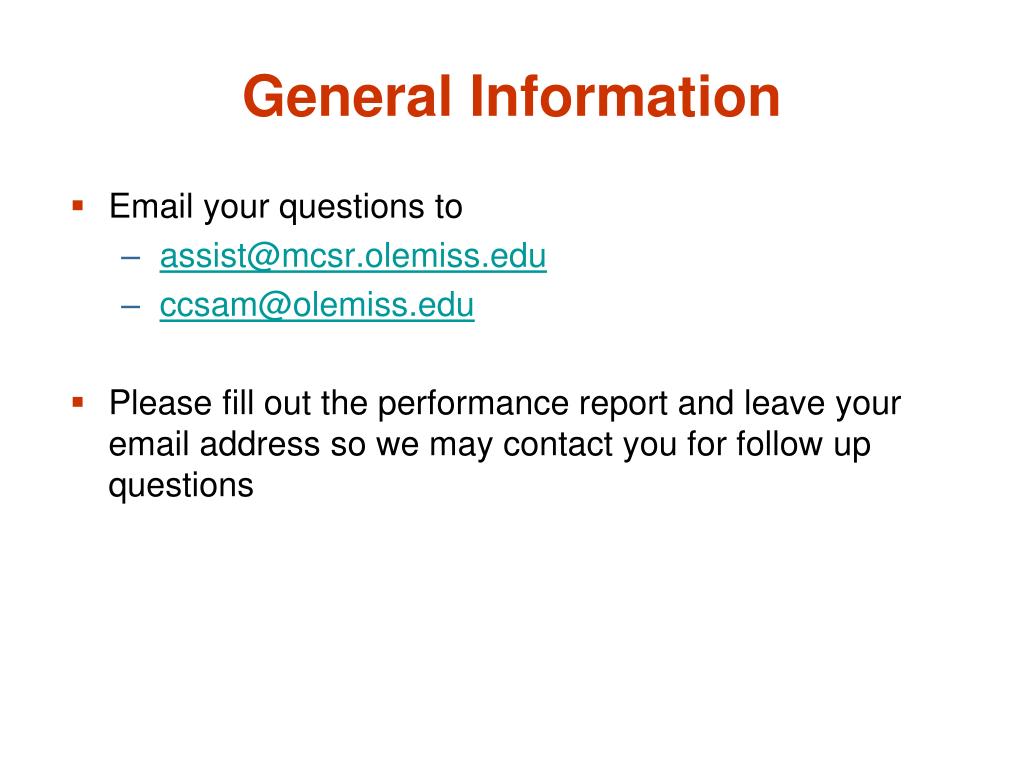1024x768 pixels.
Task: Open the ccsam@olemiss.edu email link
Action: [x=317, y=306]
